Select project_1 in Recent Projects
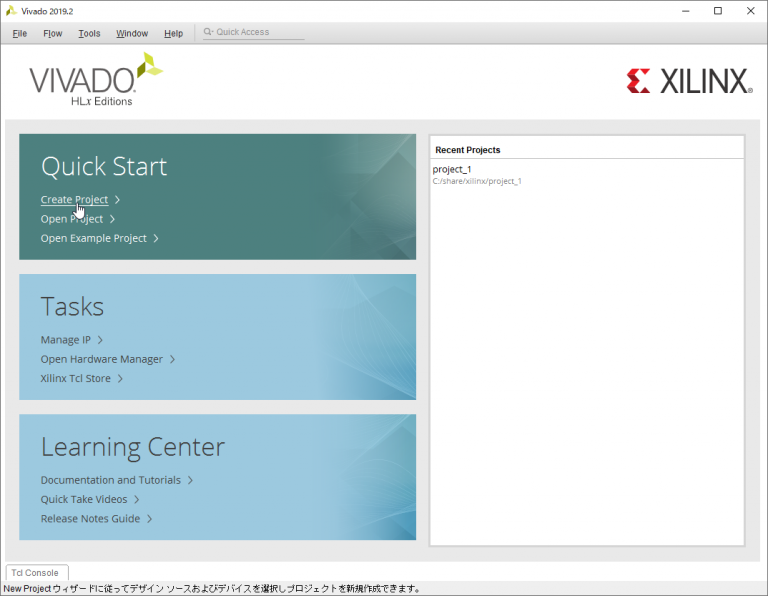768x596 pixels. (452, 170)
